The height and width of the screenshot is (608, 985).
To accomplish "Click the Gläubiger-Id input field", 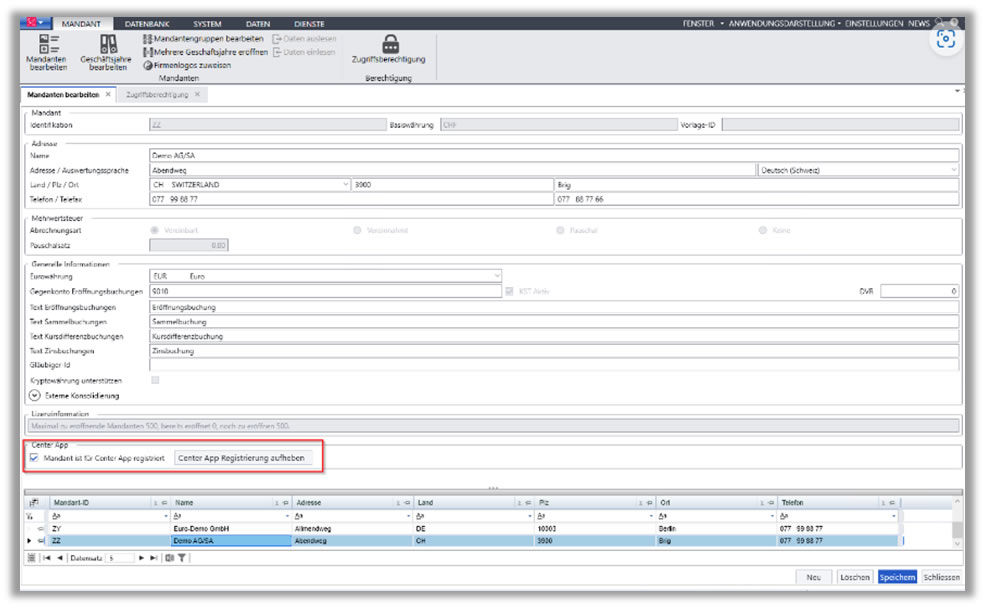I will coord(554,365).
